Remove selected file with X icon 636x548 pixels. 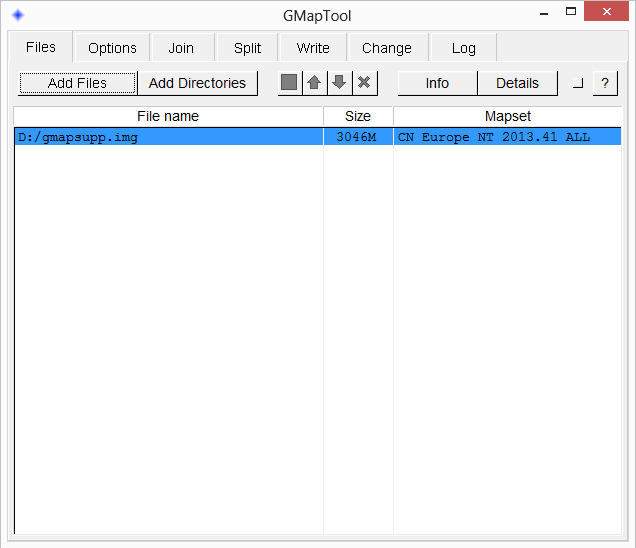click(x=365, y=83)
